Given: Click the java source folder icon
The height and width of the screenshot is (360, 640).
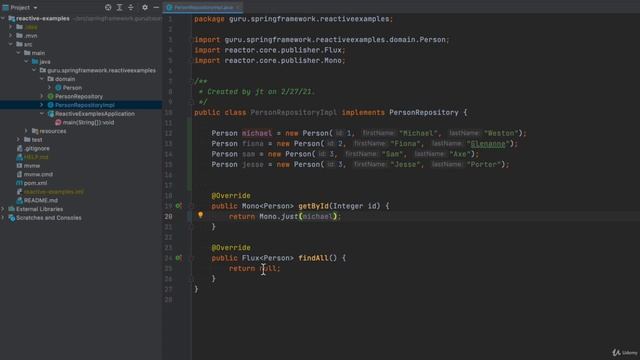Looking at the screenshot, I should pyautogui.click(x=35, y=62).
